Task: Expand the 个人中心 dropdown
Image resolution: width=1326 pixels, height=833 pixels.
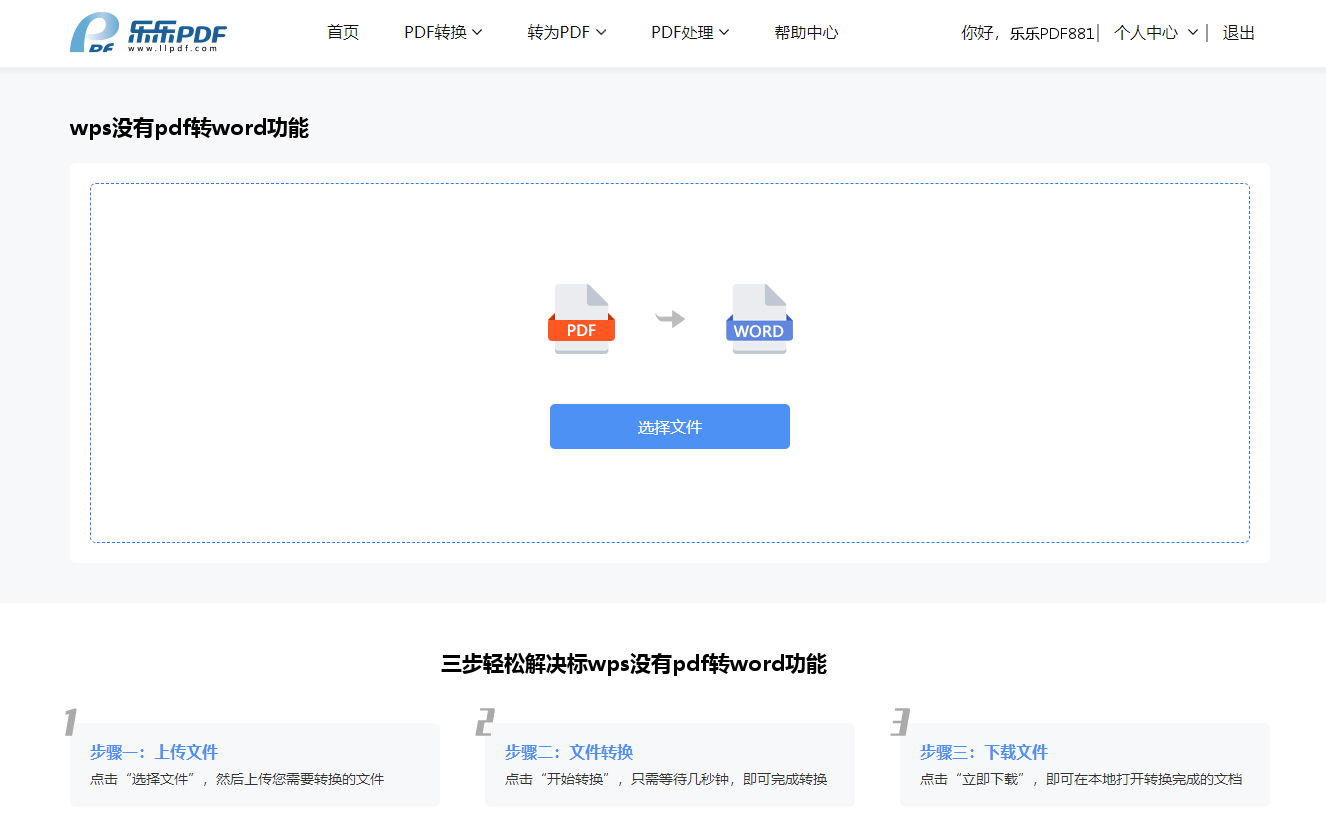Action: tap(1156, 33)
